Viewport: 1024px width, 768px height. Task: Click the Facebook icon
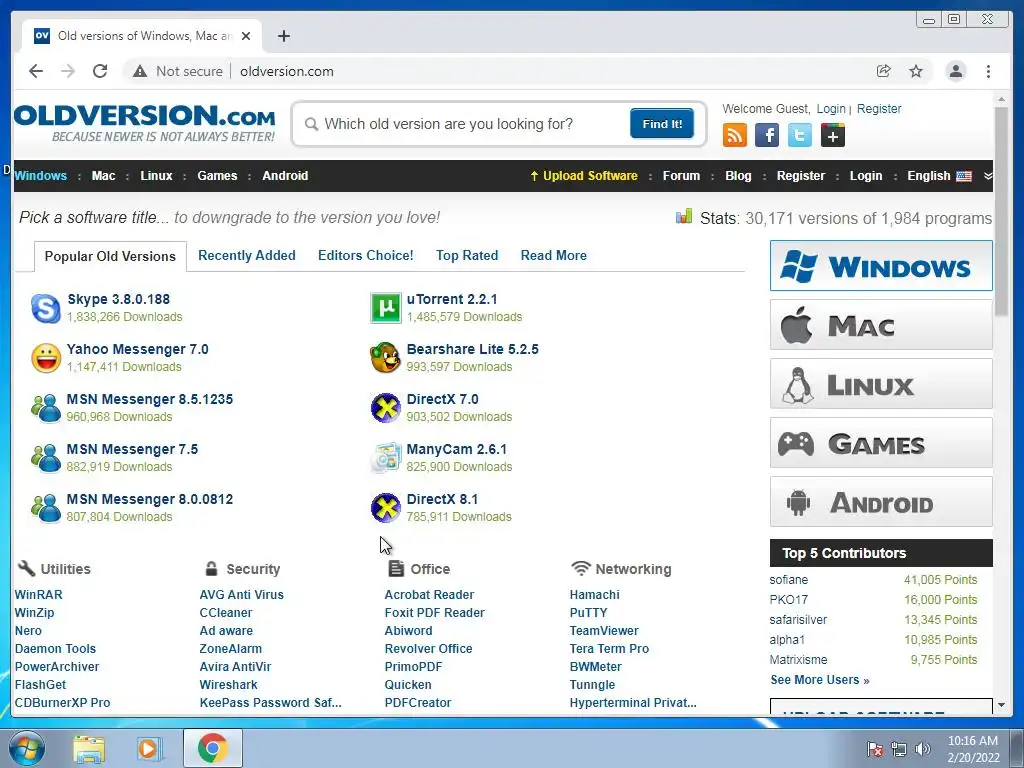coord(767,135)
